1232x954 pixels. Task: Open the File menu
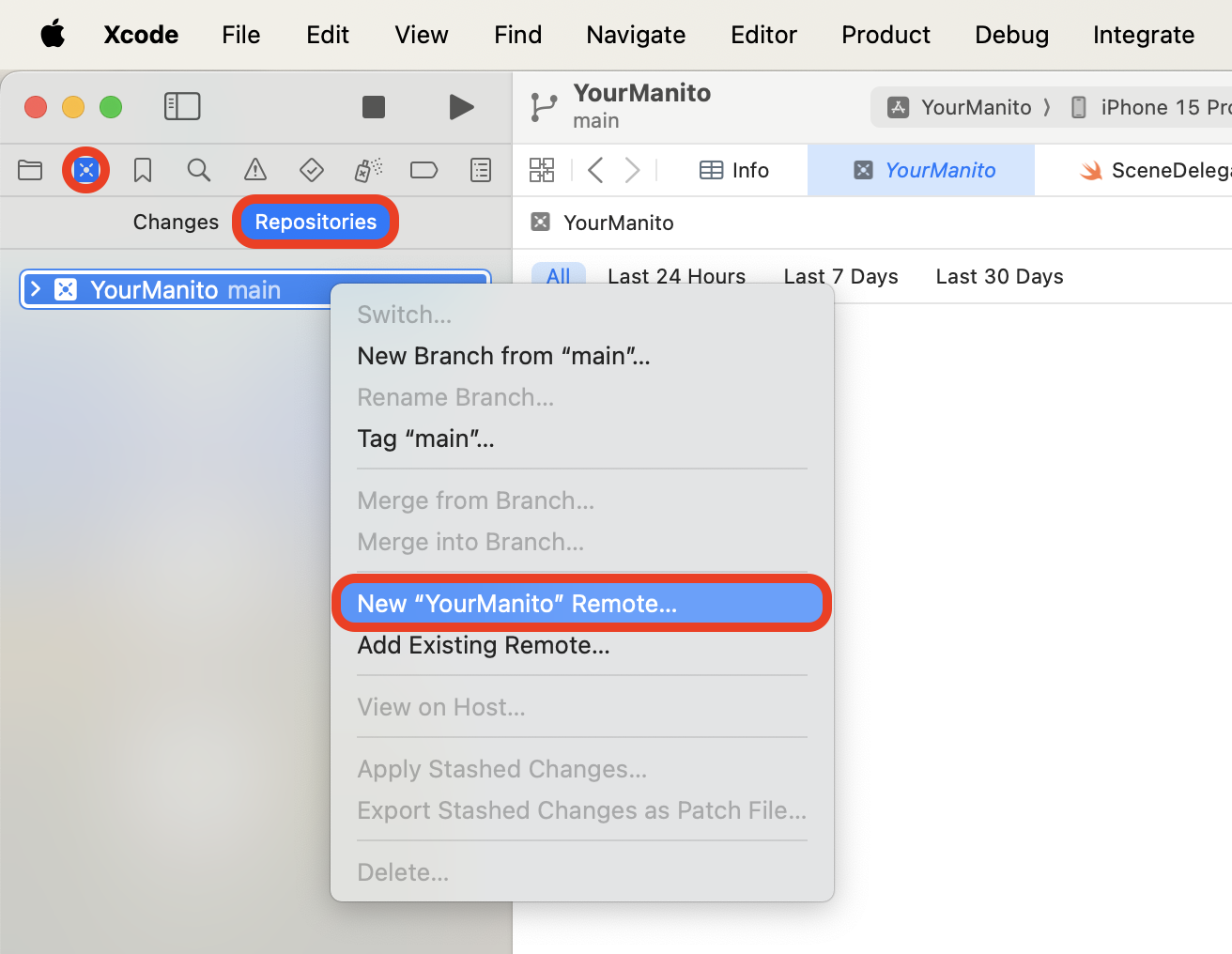(x=241, y=35)
